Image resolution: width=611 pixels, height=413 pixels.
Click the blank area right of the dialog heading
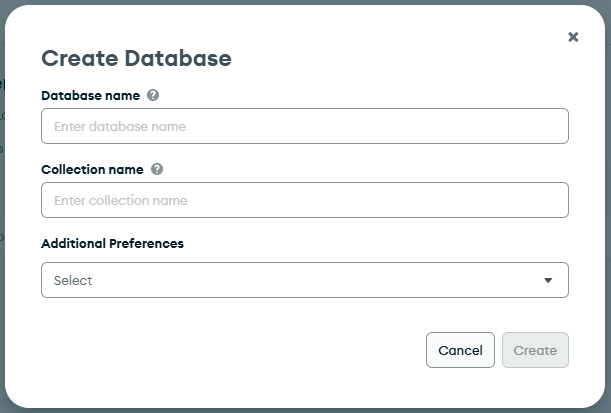tap(400, 58)
